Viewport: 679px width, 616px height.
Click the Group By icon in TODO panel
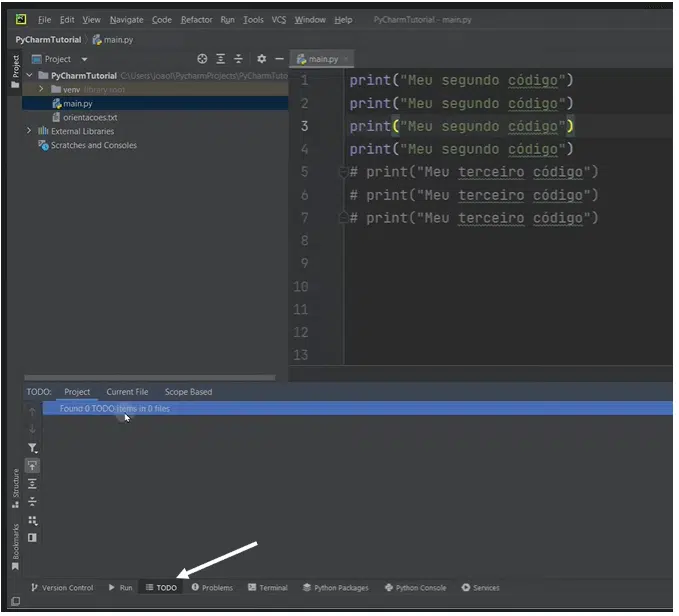pyautogui.click(x=32, y=520)
